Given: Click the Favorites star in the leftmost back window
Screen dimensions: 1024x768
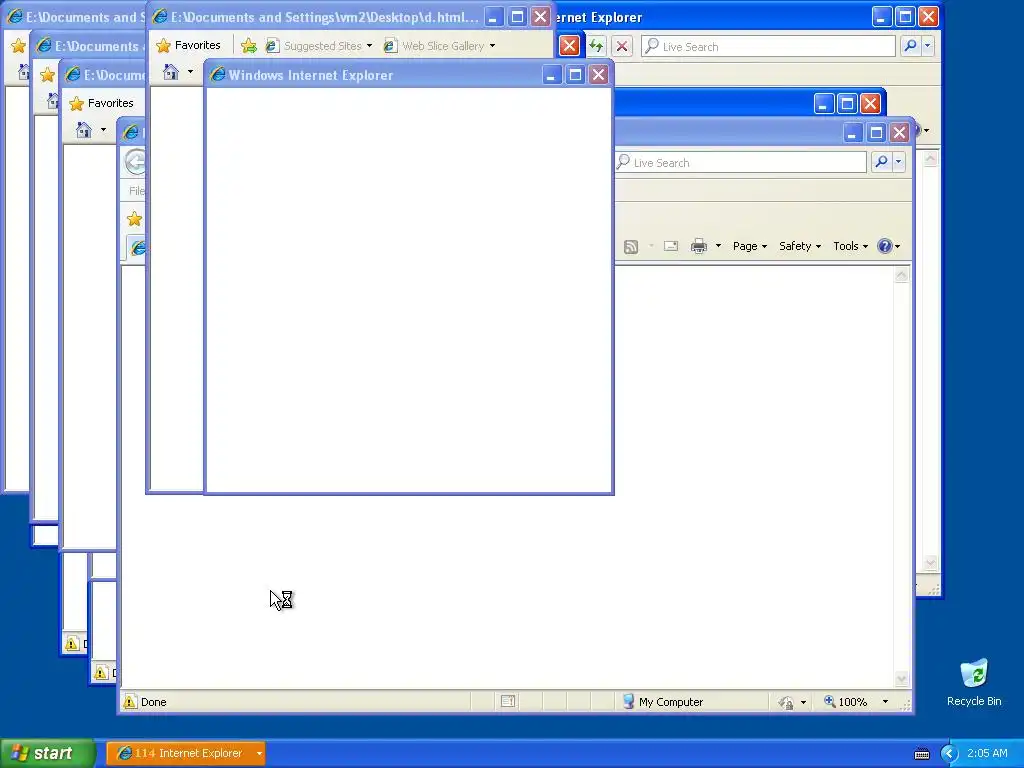Looking at the screenshot, I should 18,46.
